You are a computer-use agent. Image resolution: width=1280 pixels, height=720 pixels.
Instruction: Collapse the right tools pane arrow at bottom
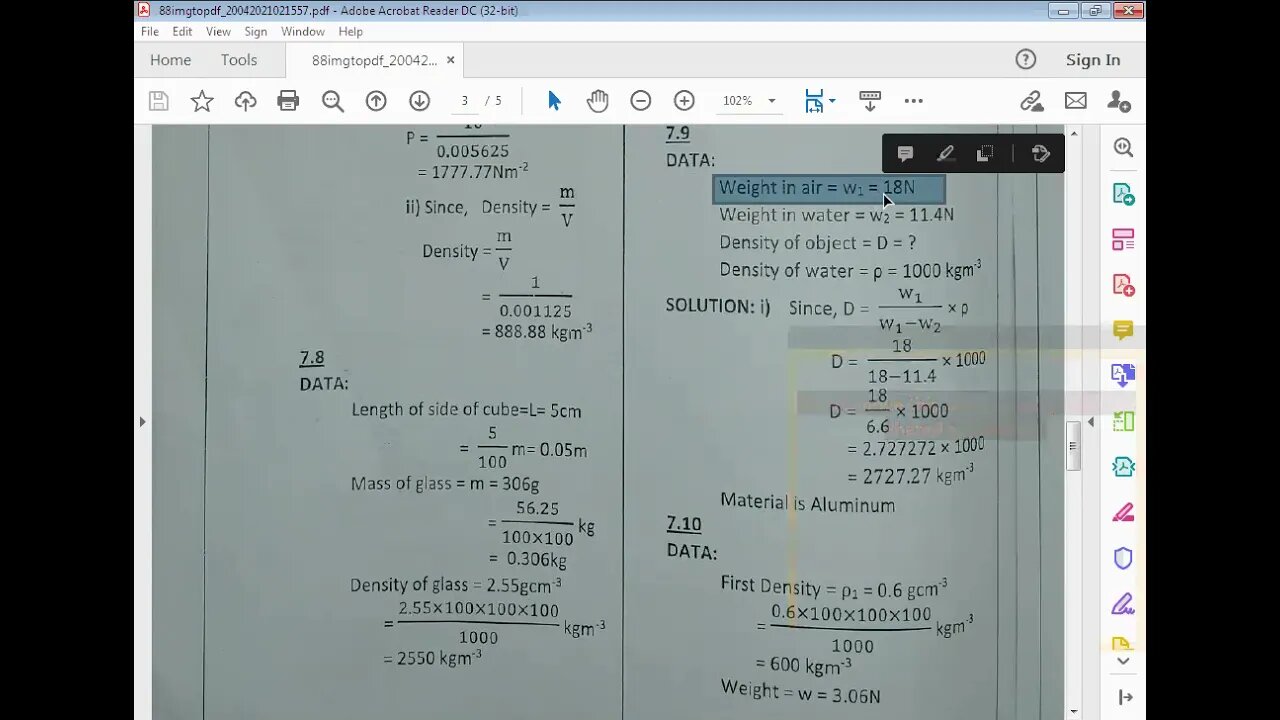(x=1126, y=697)
